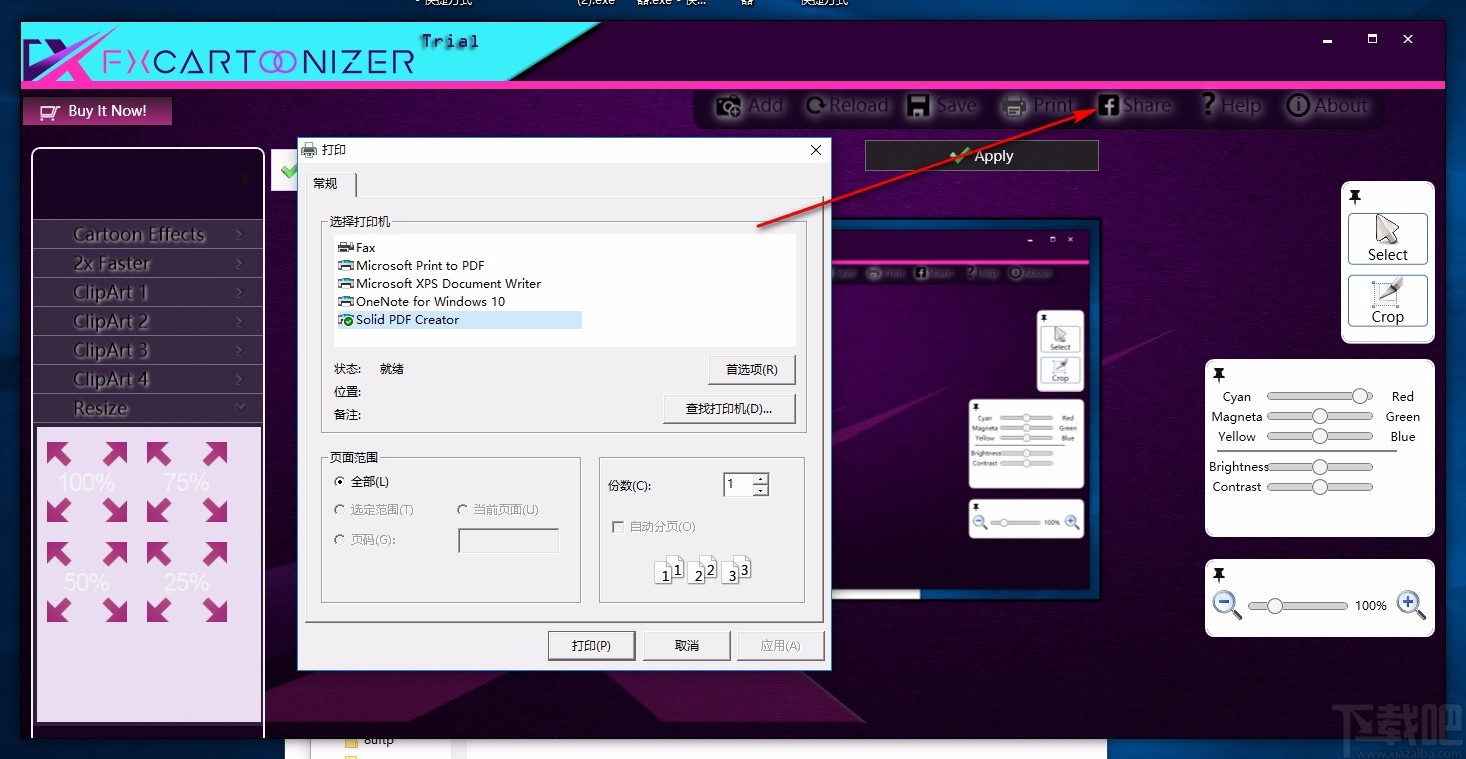
Task: Increase the copies count with up arrow
Action: [x=761, y=479]
